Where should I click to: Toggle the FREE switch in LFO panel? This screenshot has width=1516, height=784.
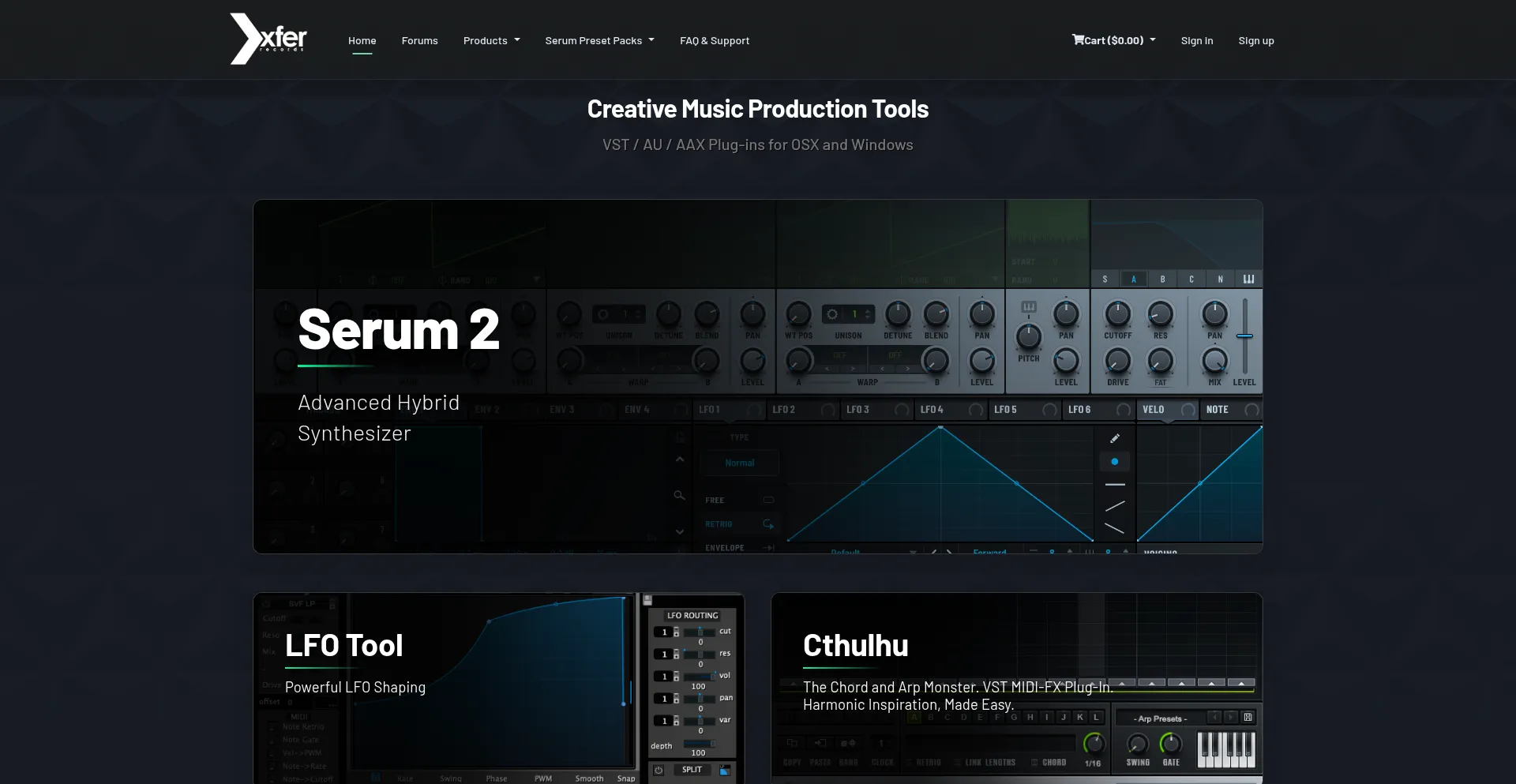pyautogui.click(x=767, y=500)
